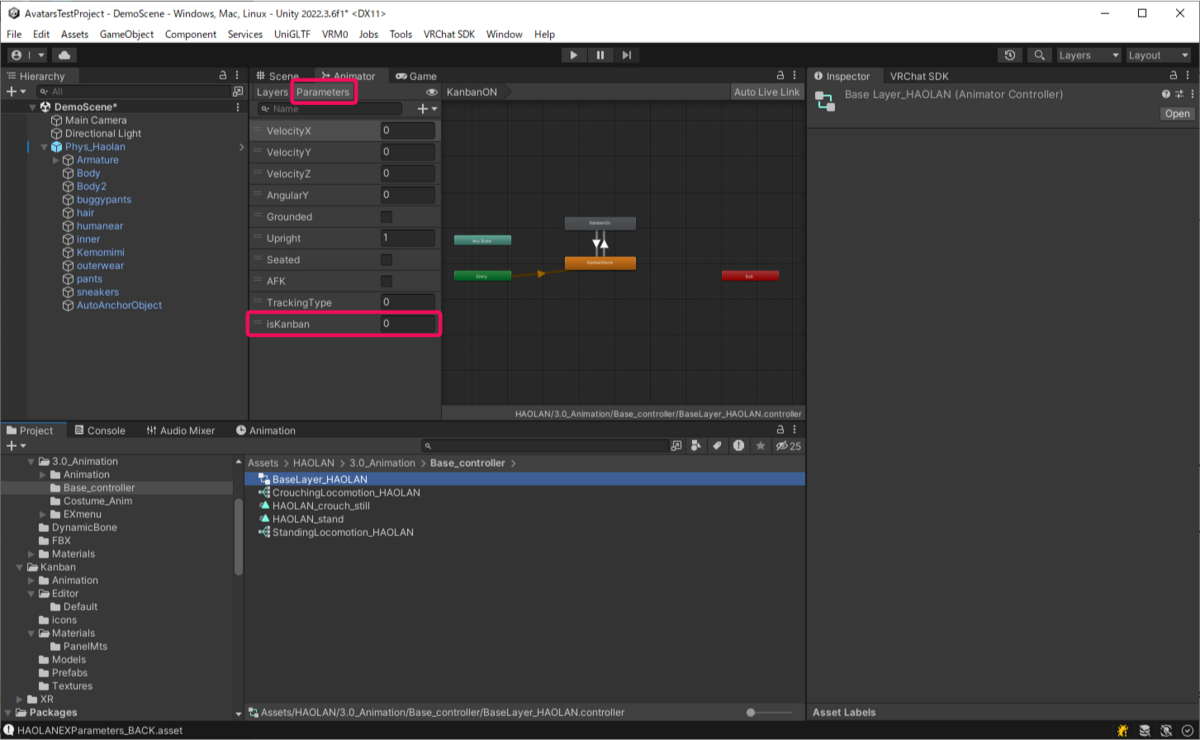Switch to the Game tab

click(415, 76)
